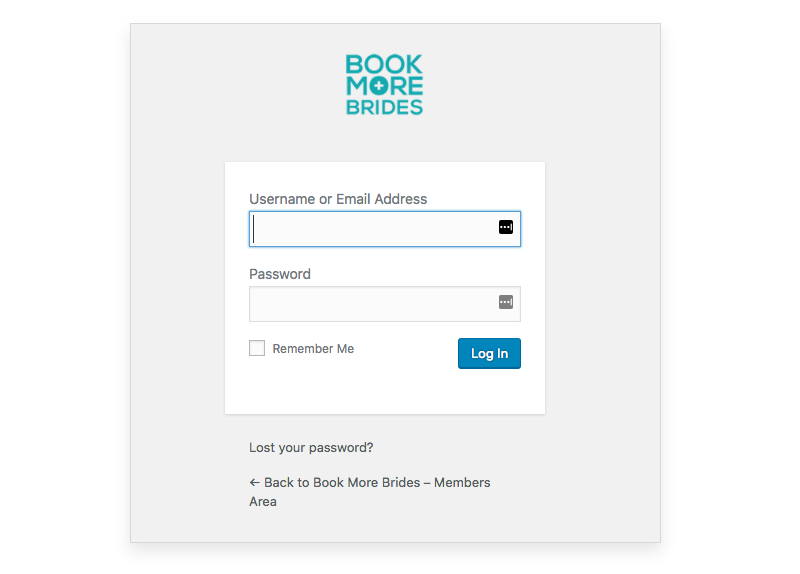Tick the Remember Me checkbox
This screenshot has height=574, width=800.
point(257,348)
